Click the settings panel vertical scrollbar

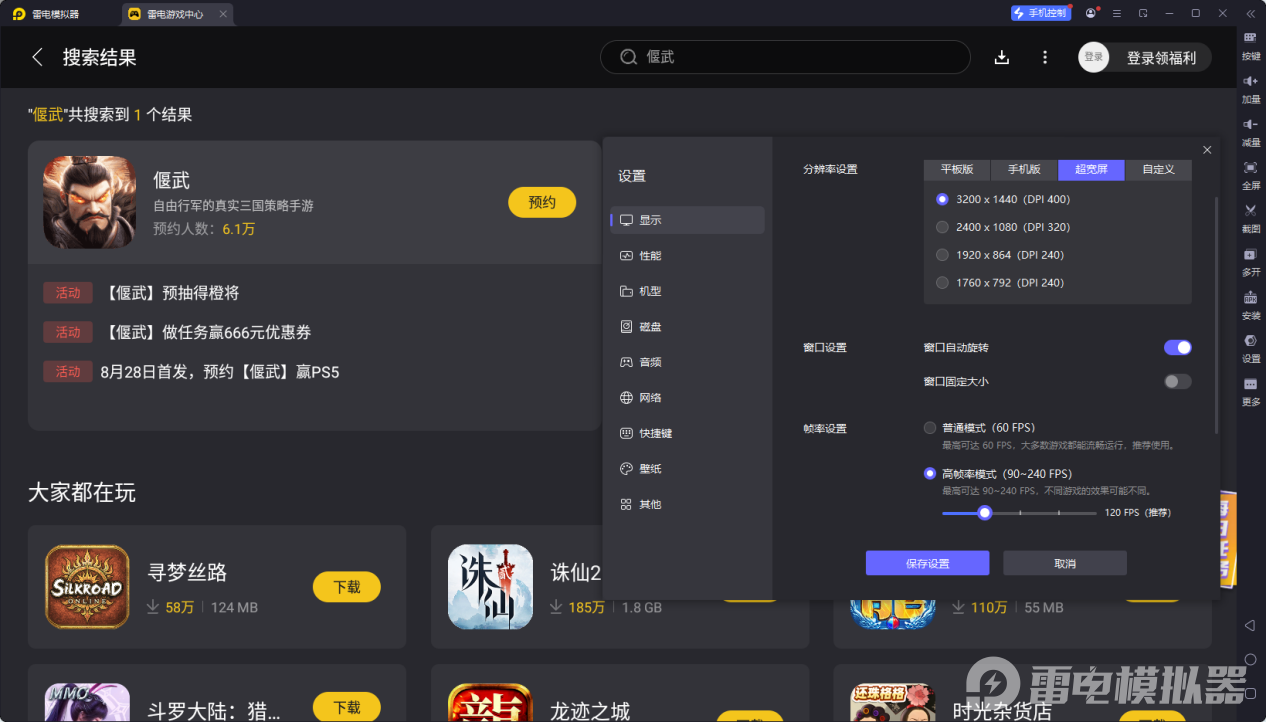(1217, 315)
